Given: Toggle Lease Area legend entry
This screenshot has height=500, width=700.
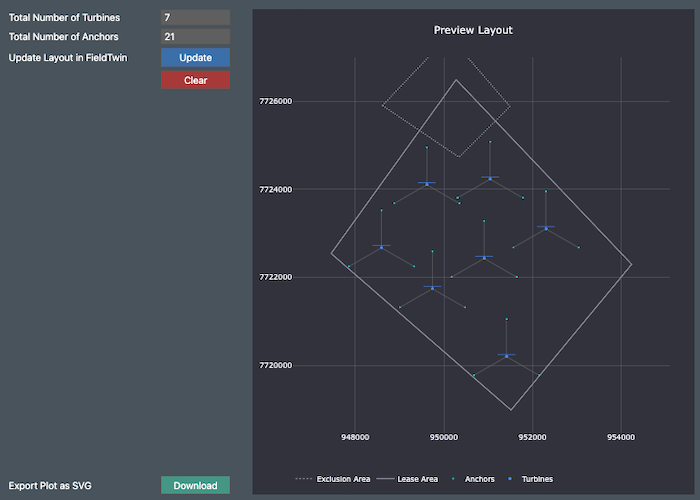Looking at the screenshot, I should 408,479.
